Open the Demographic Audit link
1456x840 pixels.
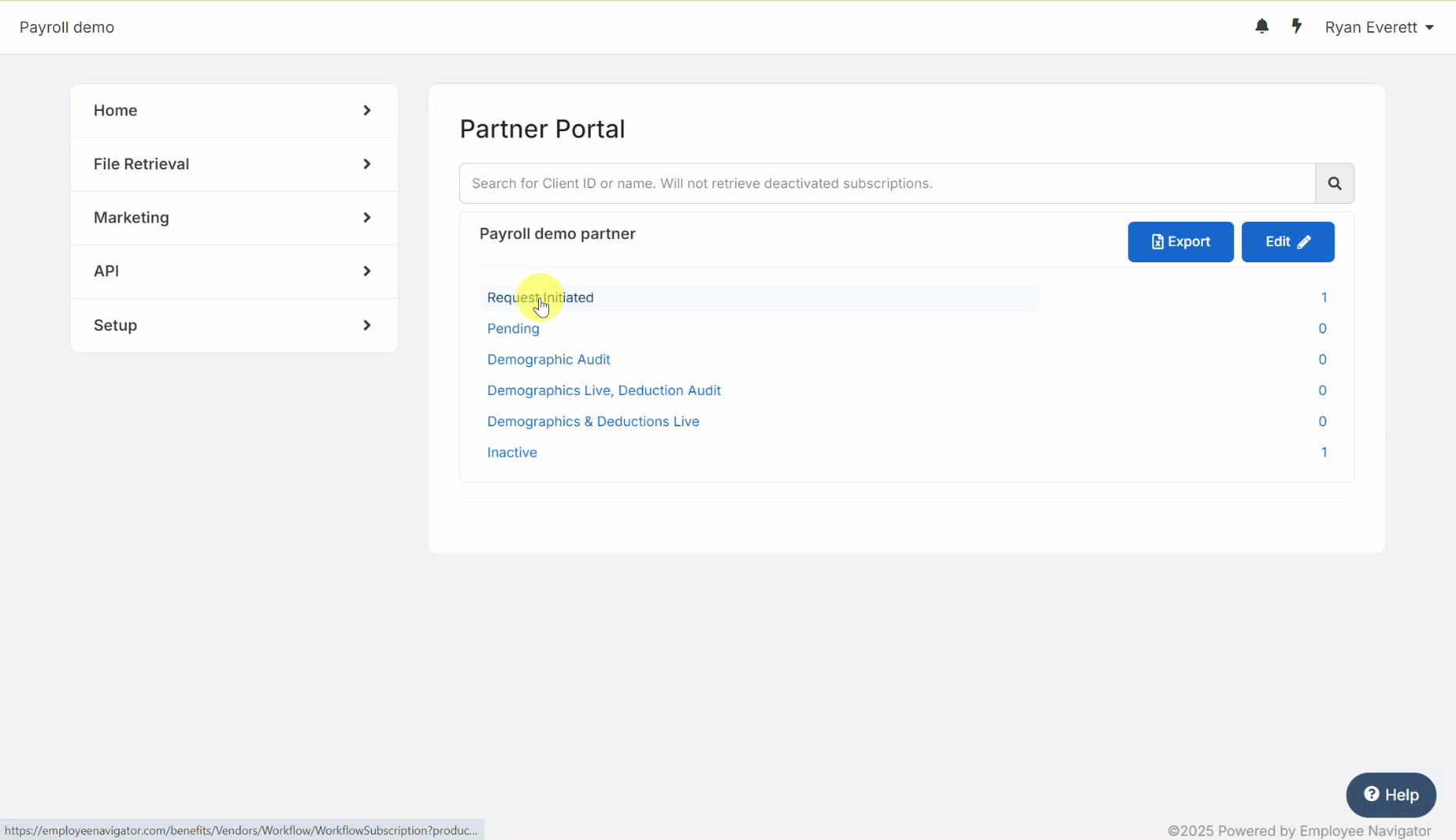(x=548, y=360)
